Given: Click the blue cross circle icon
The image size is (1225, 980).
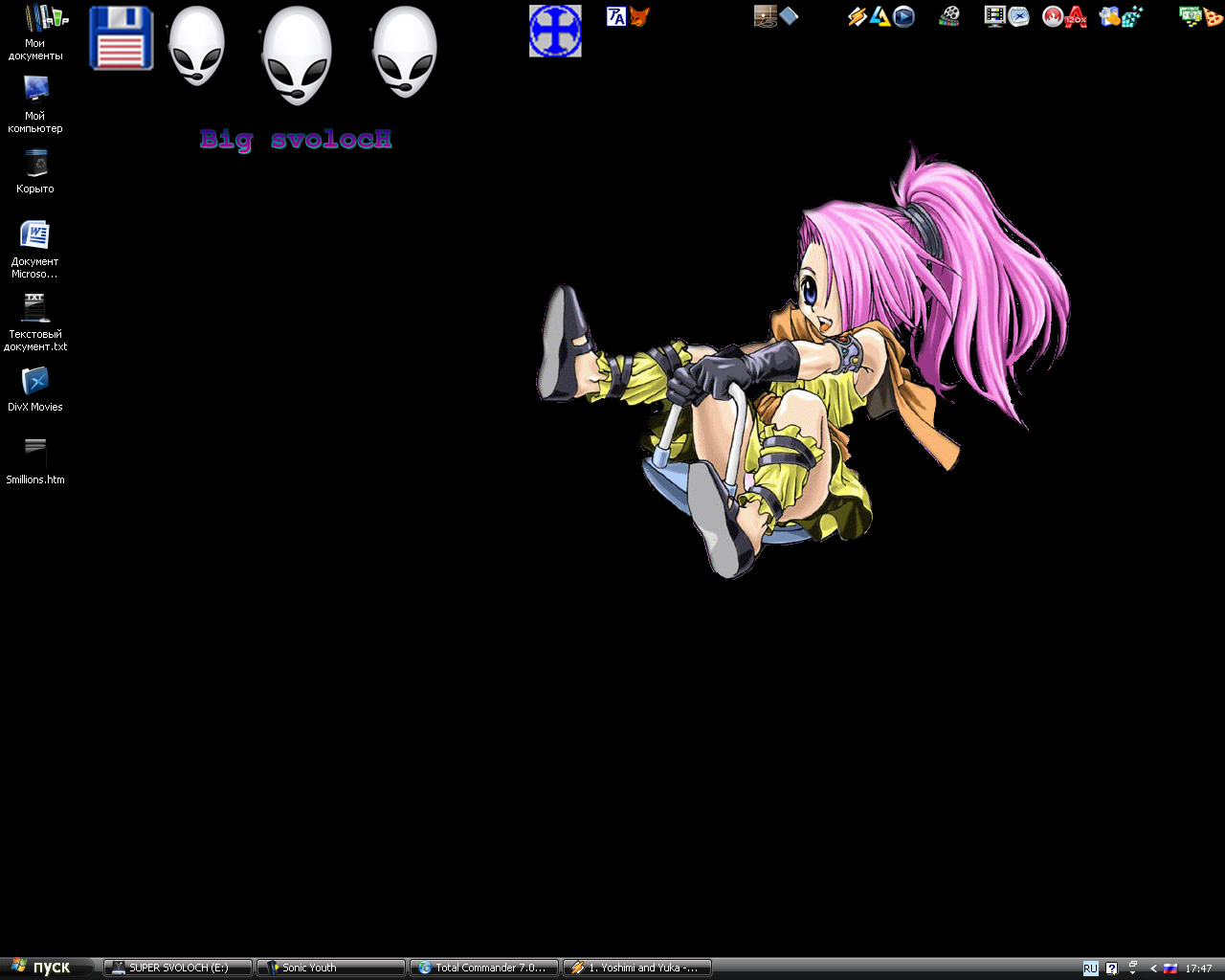Looking at the screenshot, I should point(555,31).
